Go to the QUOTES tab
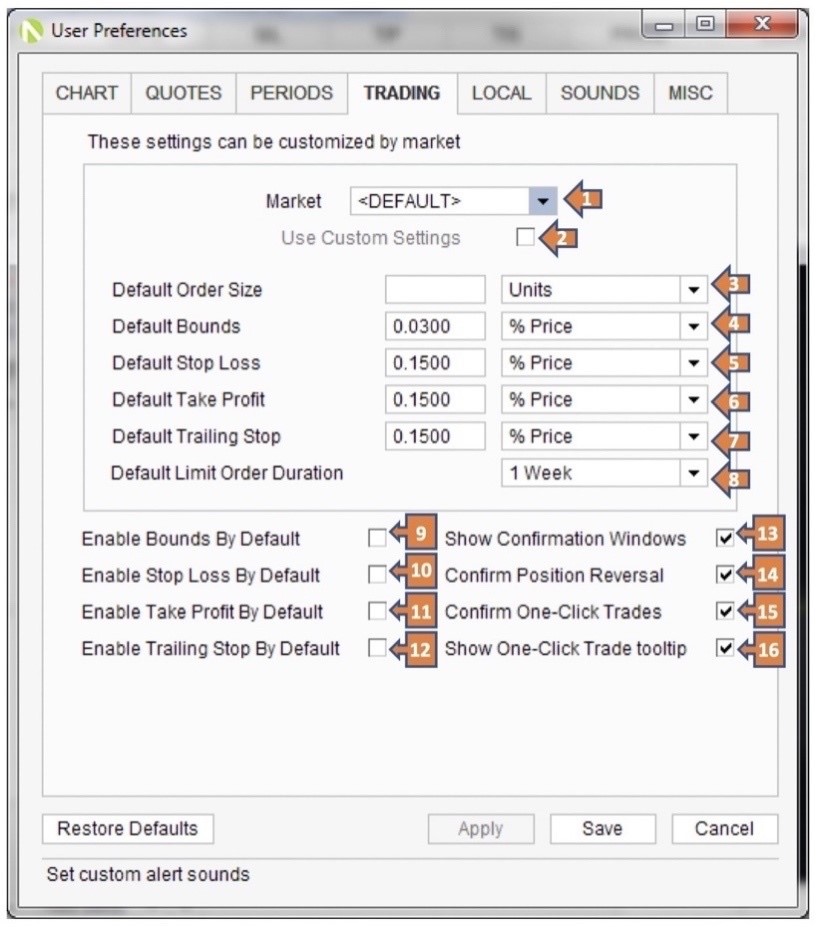Viewport: 816px width, 927px height. click(183, 93)
